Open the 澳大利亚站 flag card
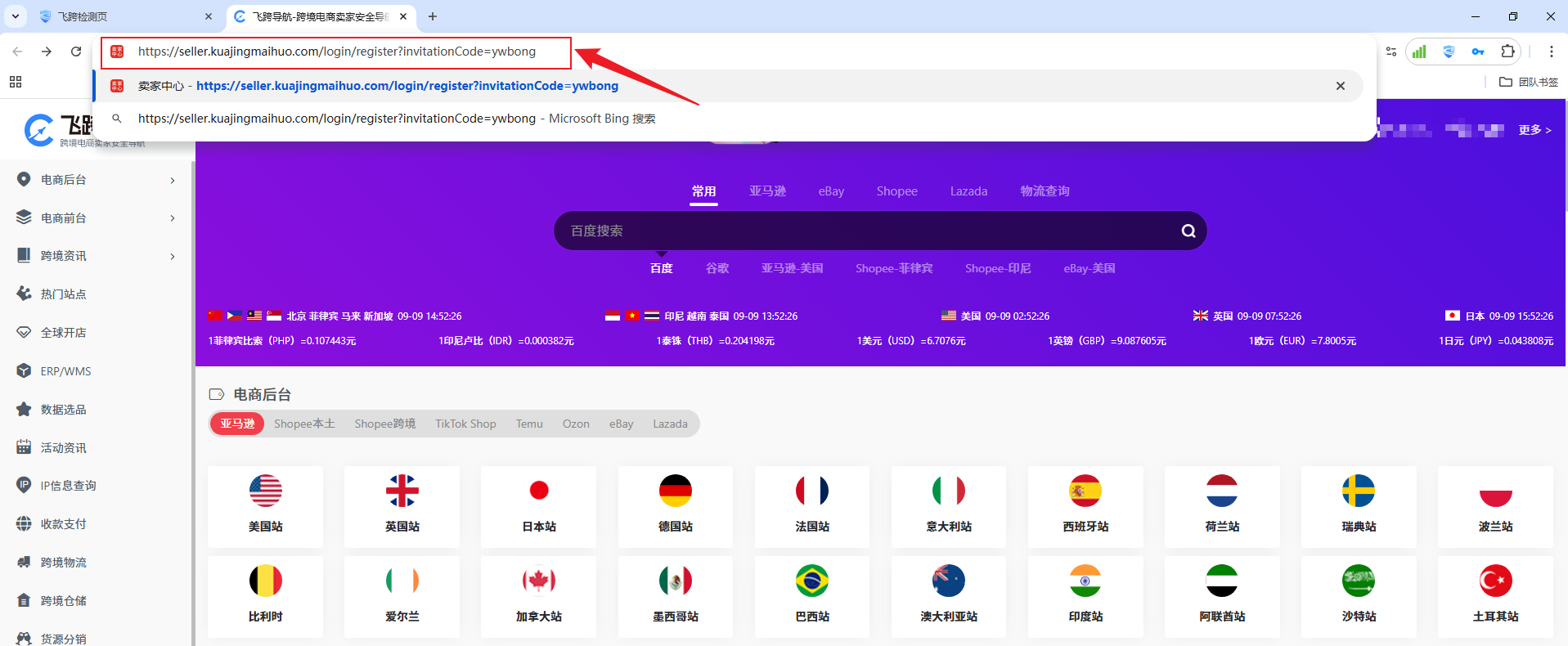This screenshot has width=1568, height=646. pyautogui.click(x=949, y=596)
